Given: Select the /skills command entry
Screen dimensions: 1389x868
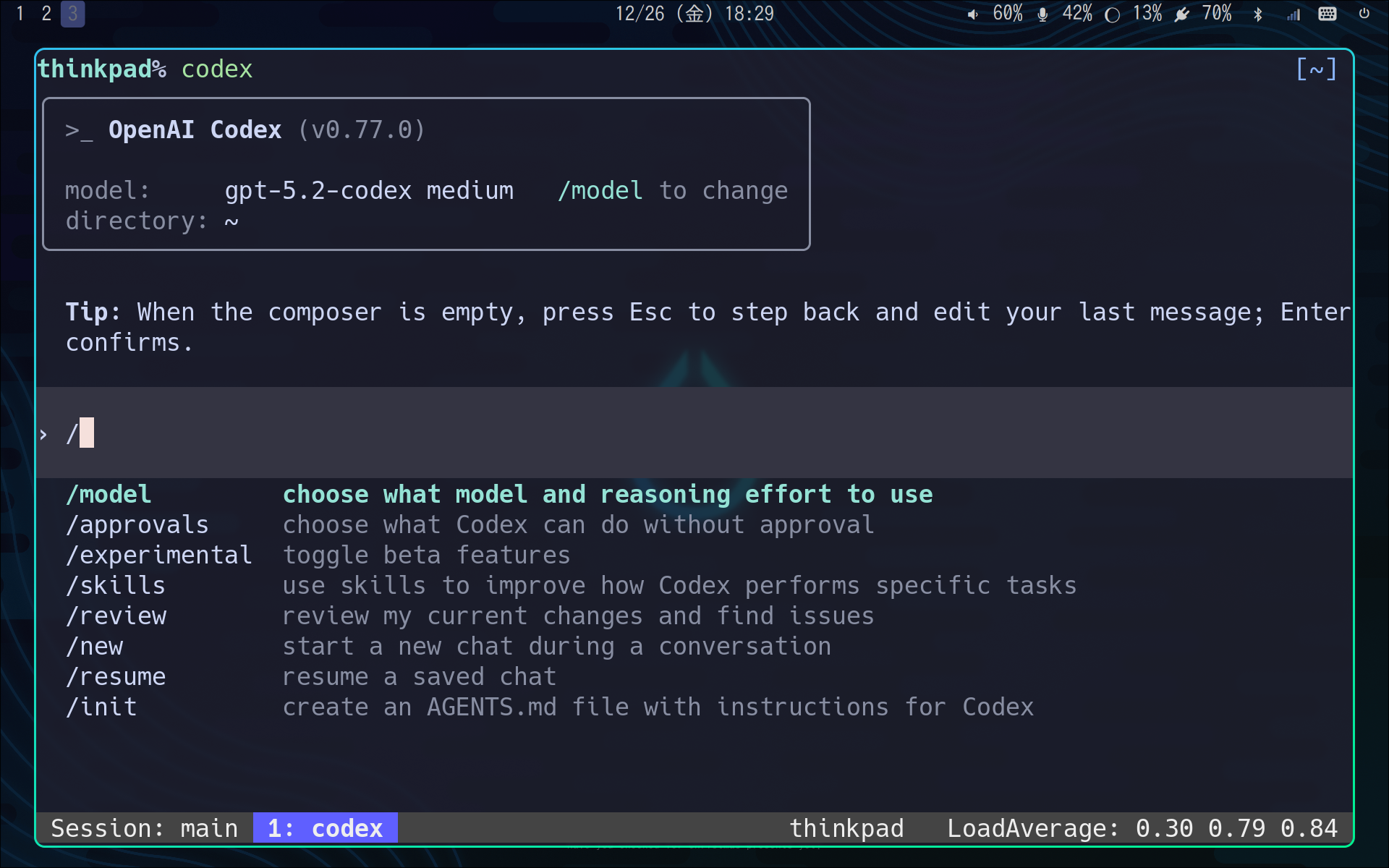Looking at the screenshot, I should click(x=116, y=585).
